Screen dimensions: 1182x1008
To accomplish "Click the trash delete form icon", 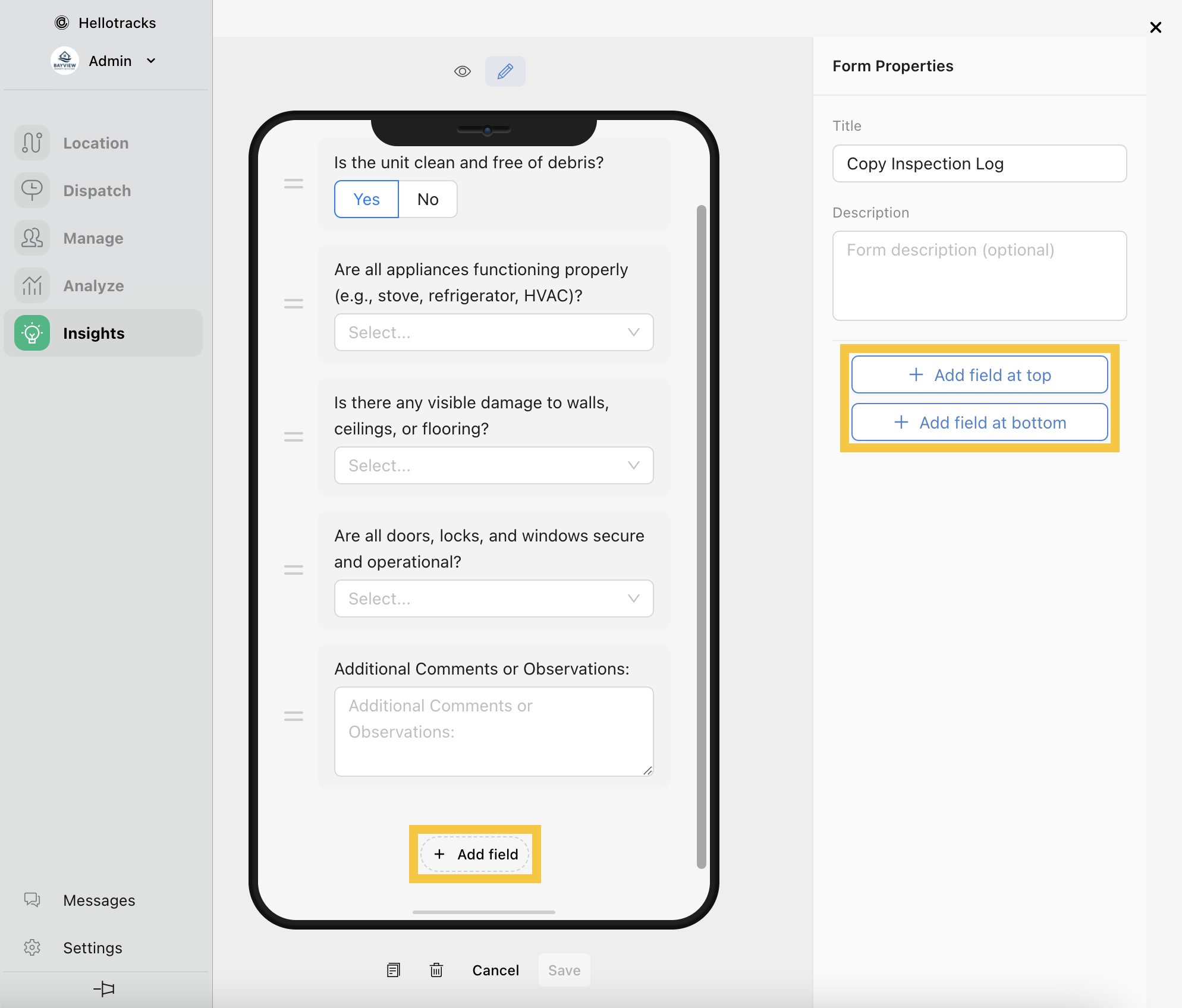I will tap(436, 970).
